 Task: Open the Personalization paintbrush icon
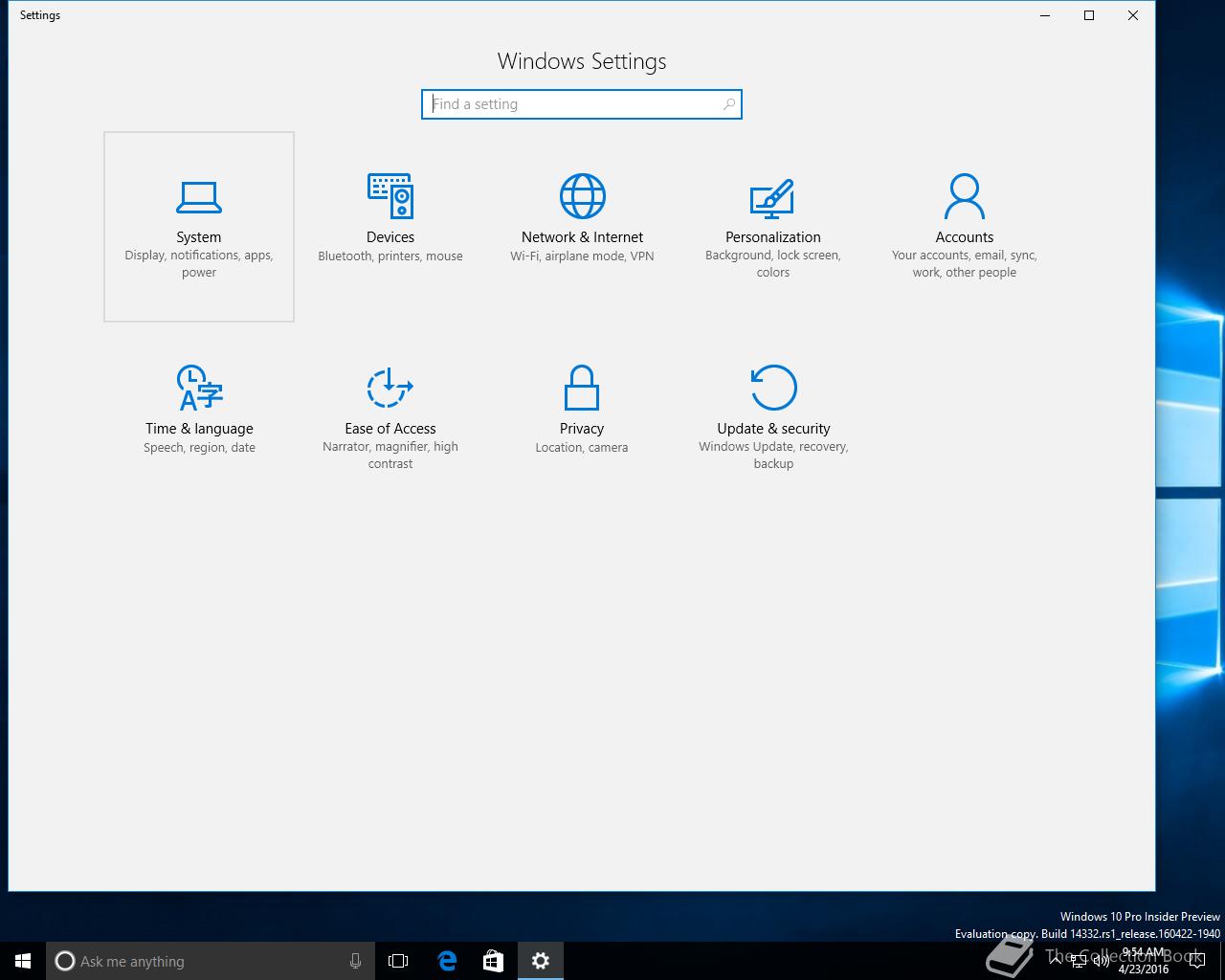click(x=772, y=197)
